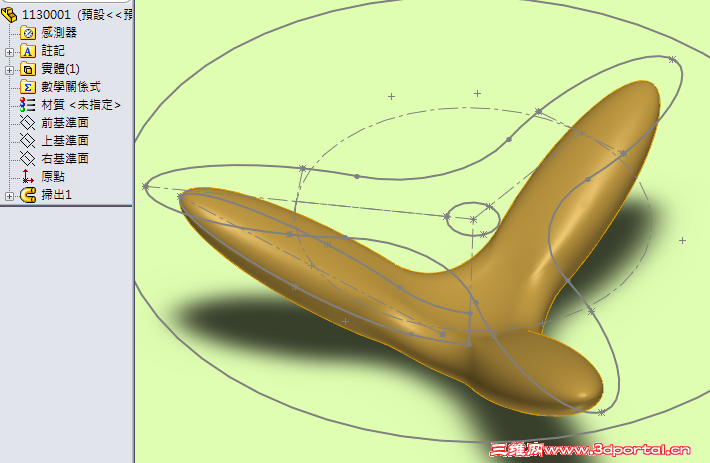Select the 1130001 part root icon

point(9,15)
